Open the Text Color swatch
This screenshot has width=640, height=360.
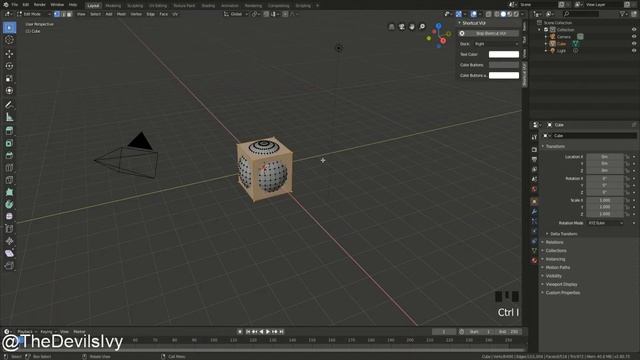point(504,54)
